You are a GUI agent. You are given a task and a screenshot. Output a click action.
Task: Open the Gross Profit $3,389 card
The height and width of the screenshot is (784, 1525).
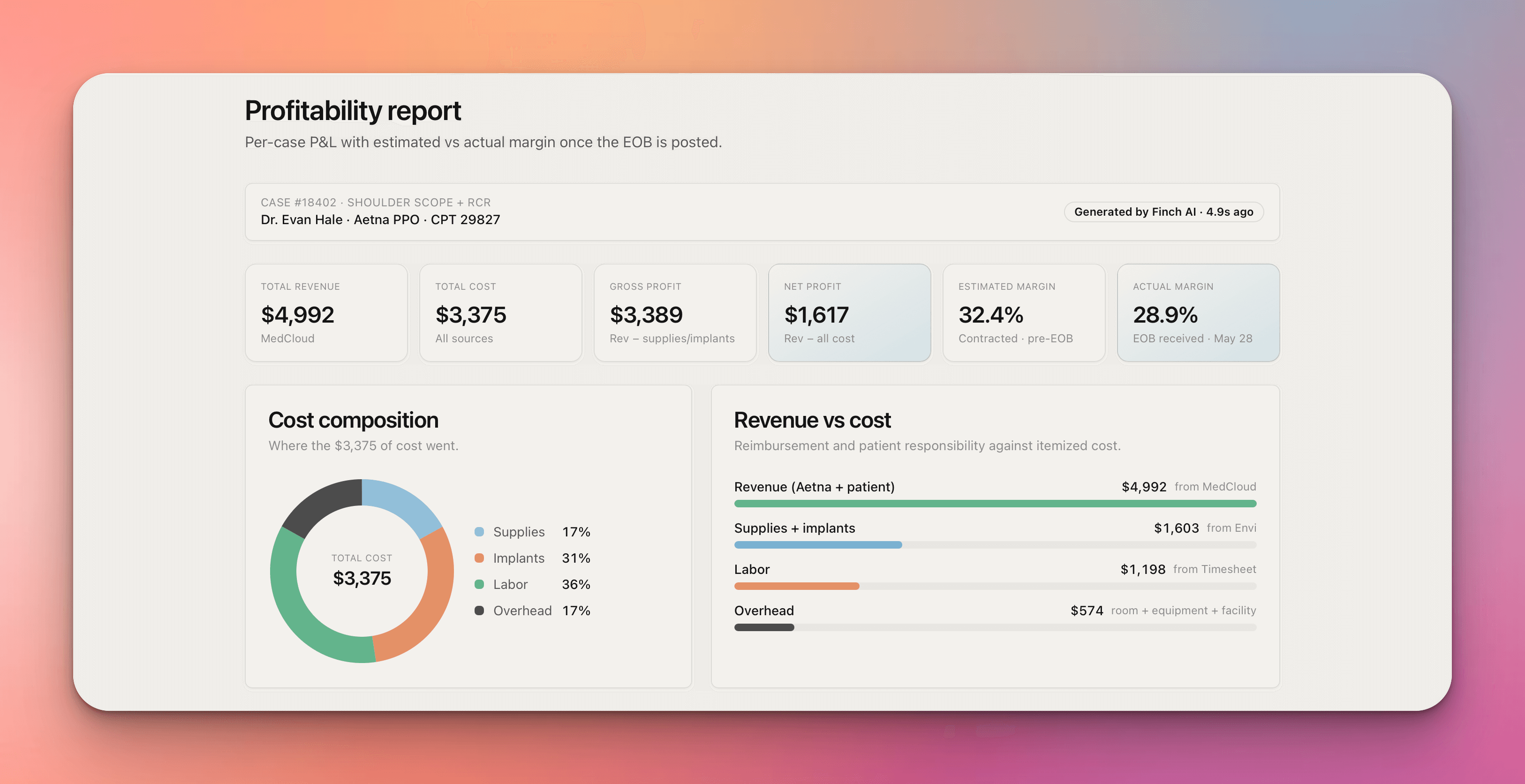click(675, 313)
